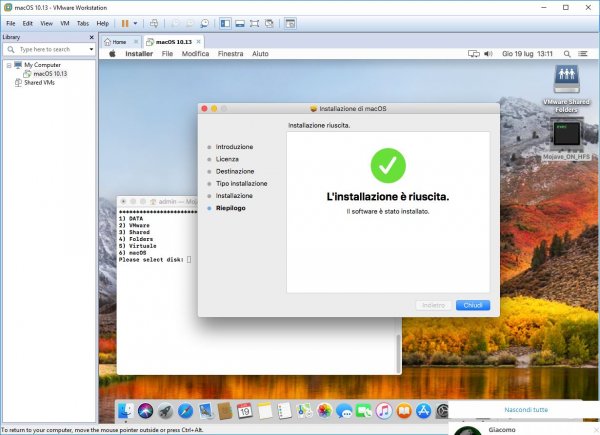Click the orange Pause VM toolbar icon
The height and width of the screenshot is (435, 600).
125,23
